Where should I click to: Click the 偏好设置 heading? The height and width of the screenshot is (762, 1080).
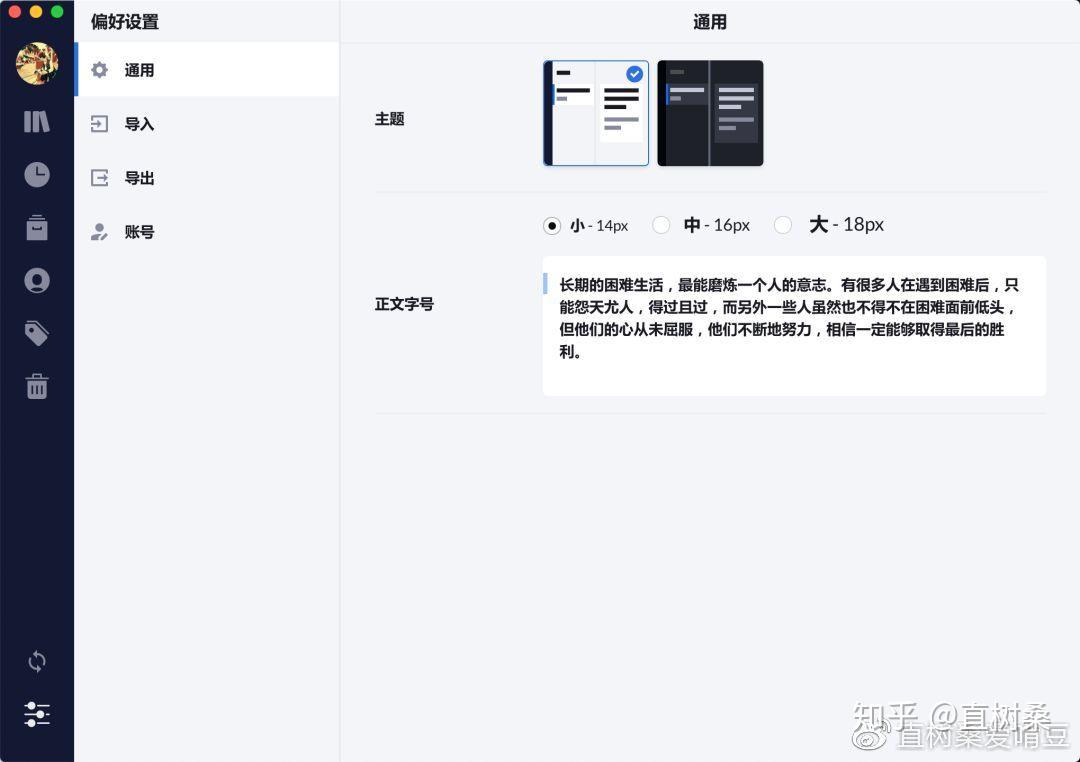click(125, 22)
